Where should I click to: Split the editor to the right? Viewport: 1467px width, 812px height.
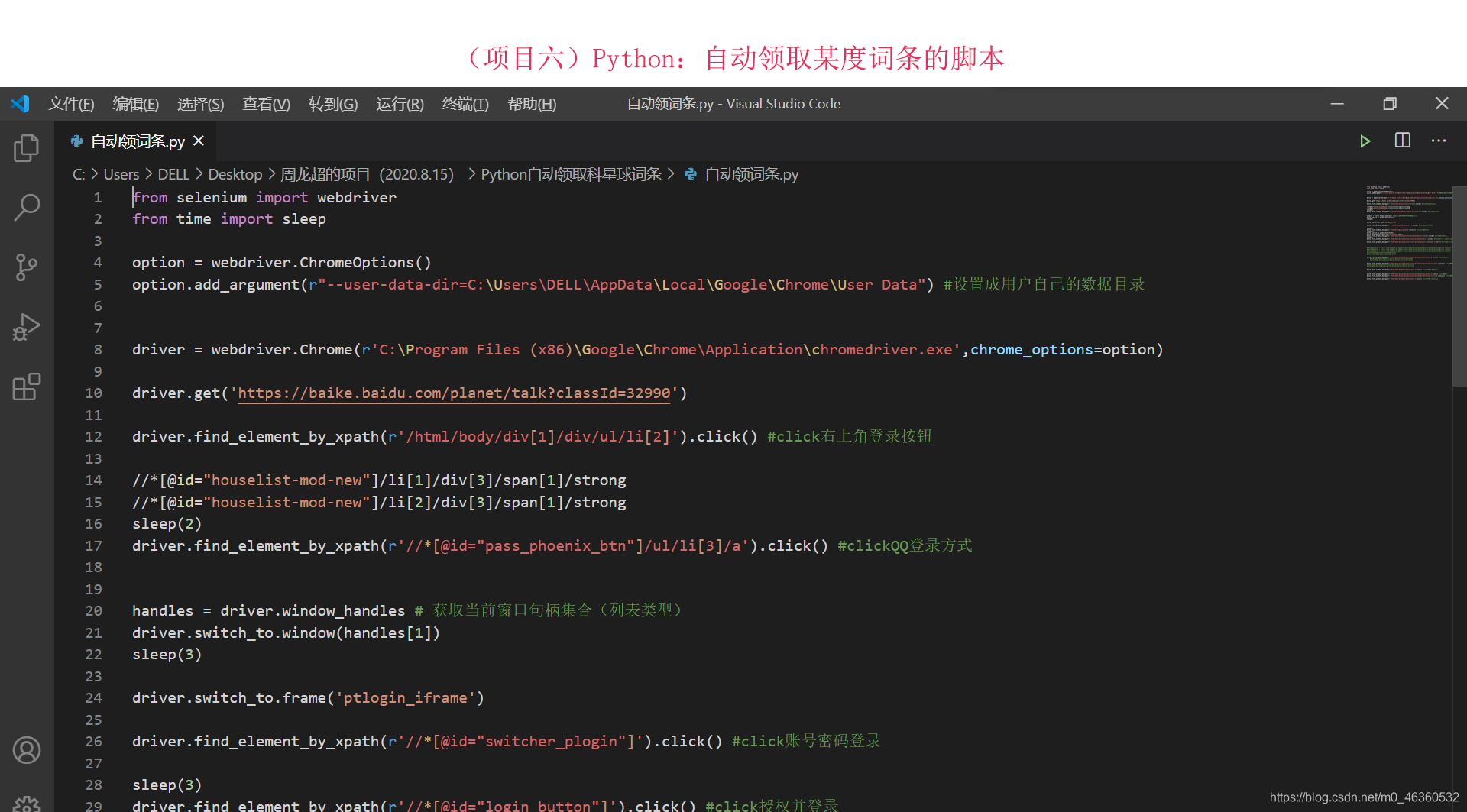coord(1403,141)
